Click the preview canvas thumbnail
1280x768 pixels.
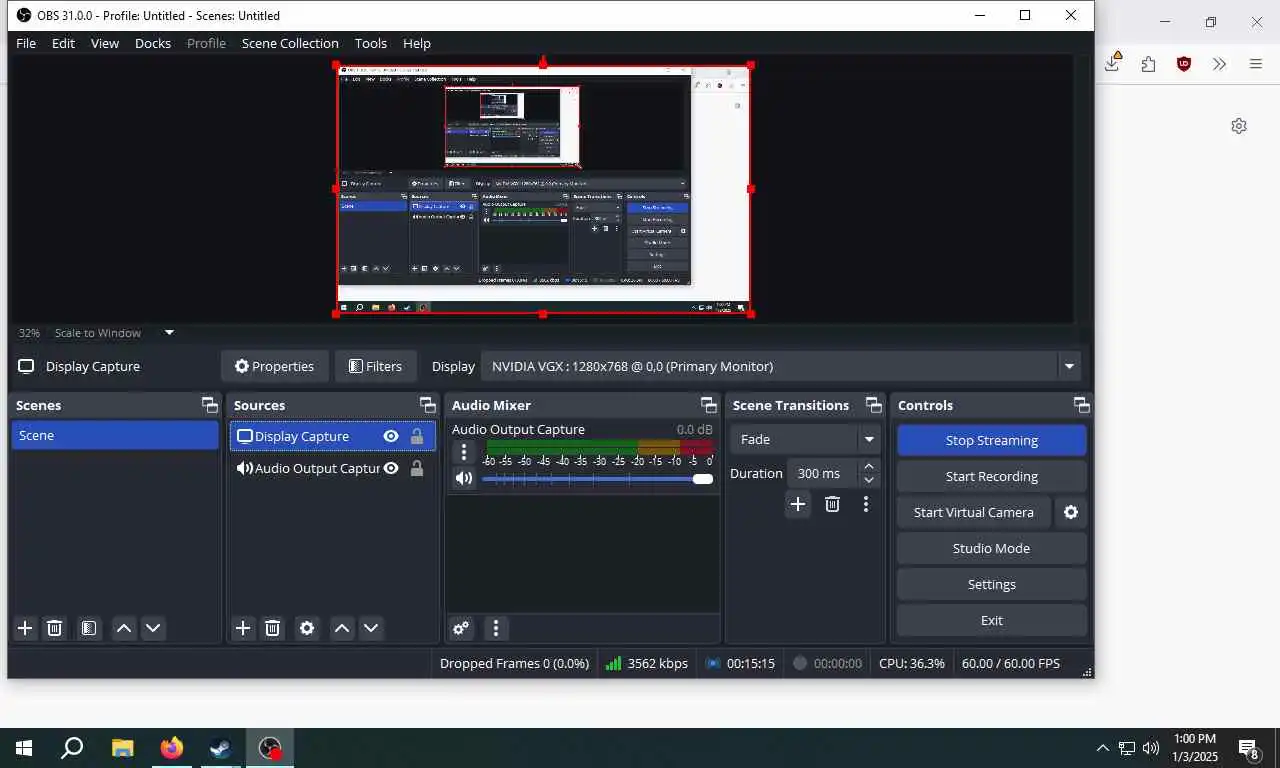click(x=543, y=189)
